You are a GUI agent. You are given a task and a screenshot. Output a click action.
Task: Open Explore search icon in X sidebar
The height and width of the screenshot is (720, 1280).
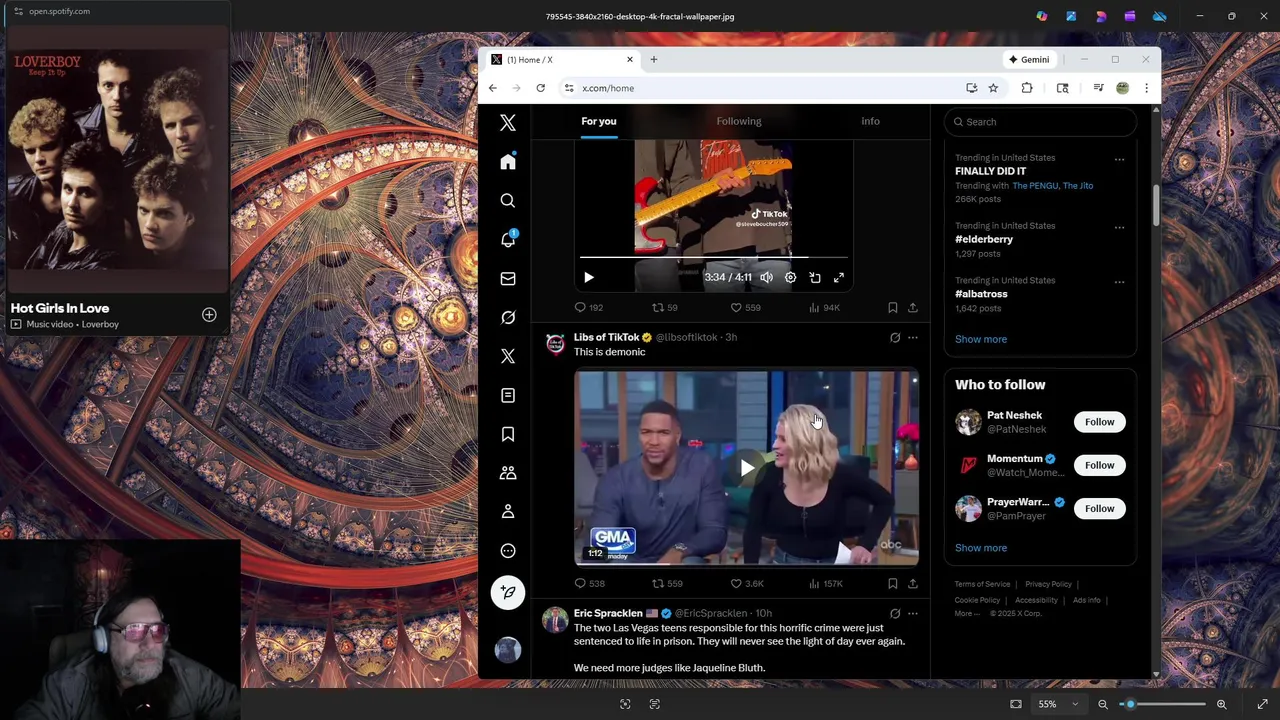[x=508, y=201]
